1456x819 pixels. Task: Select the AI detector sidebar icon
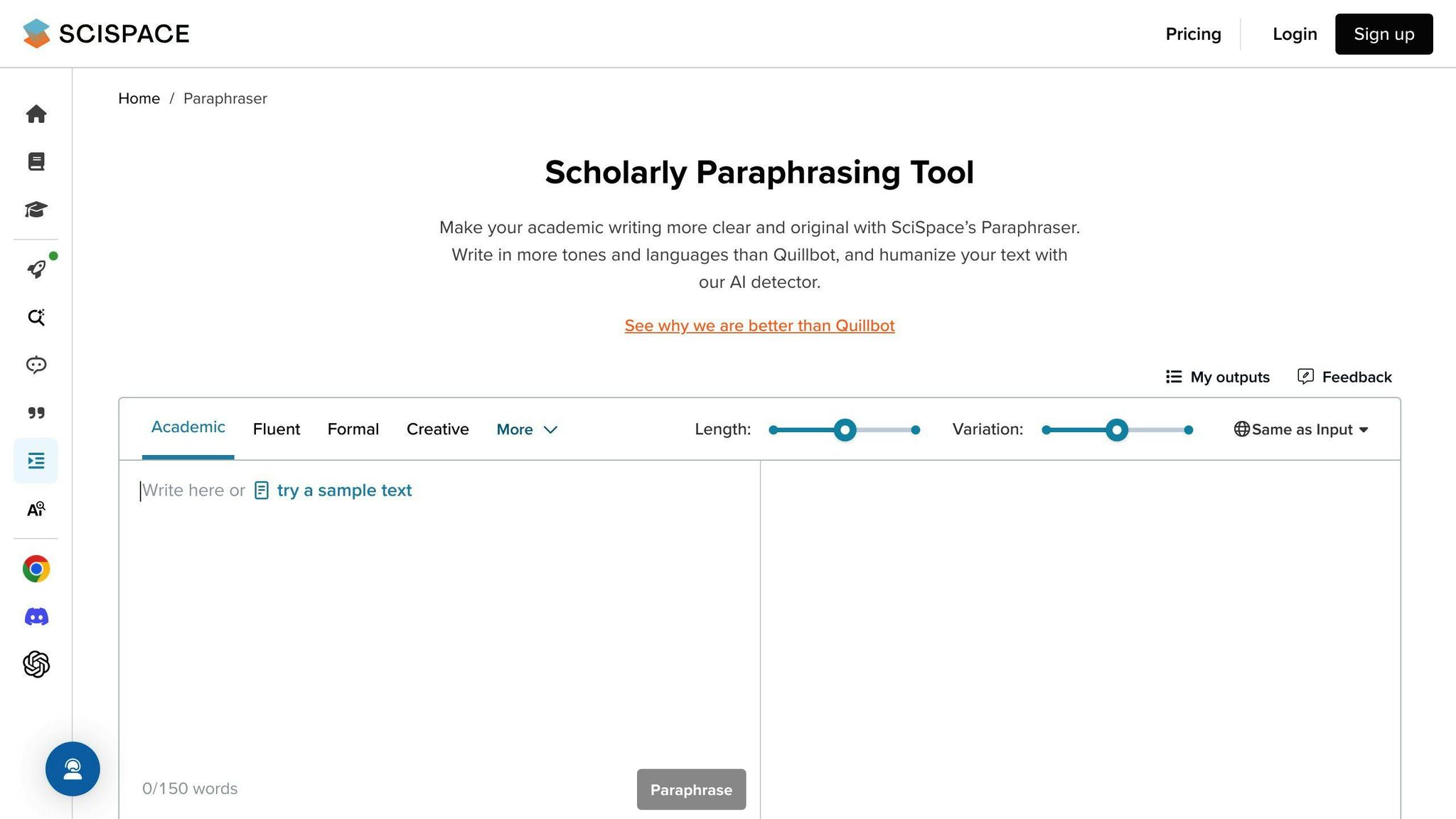(36, 508)
